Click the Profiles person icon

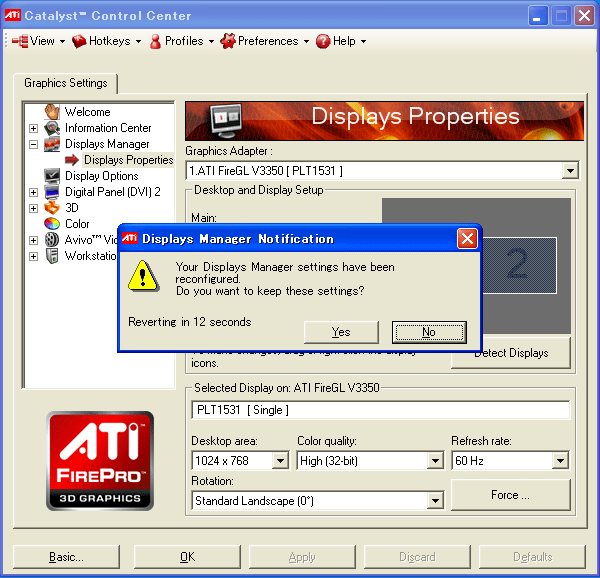click(x=155, y=41)
